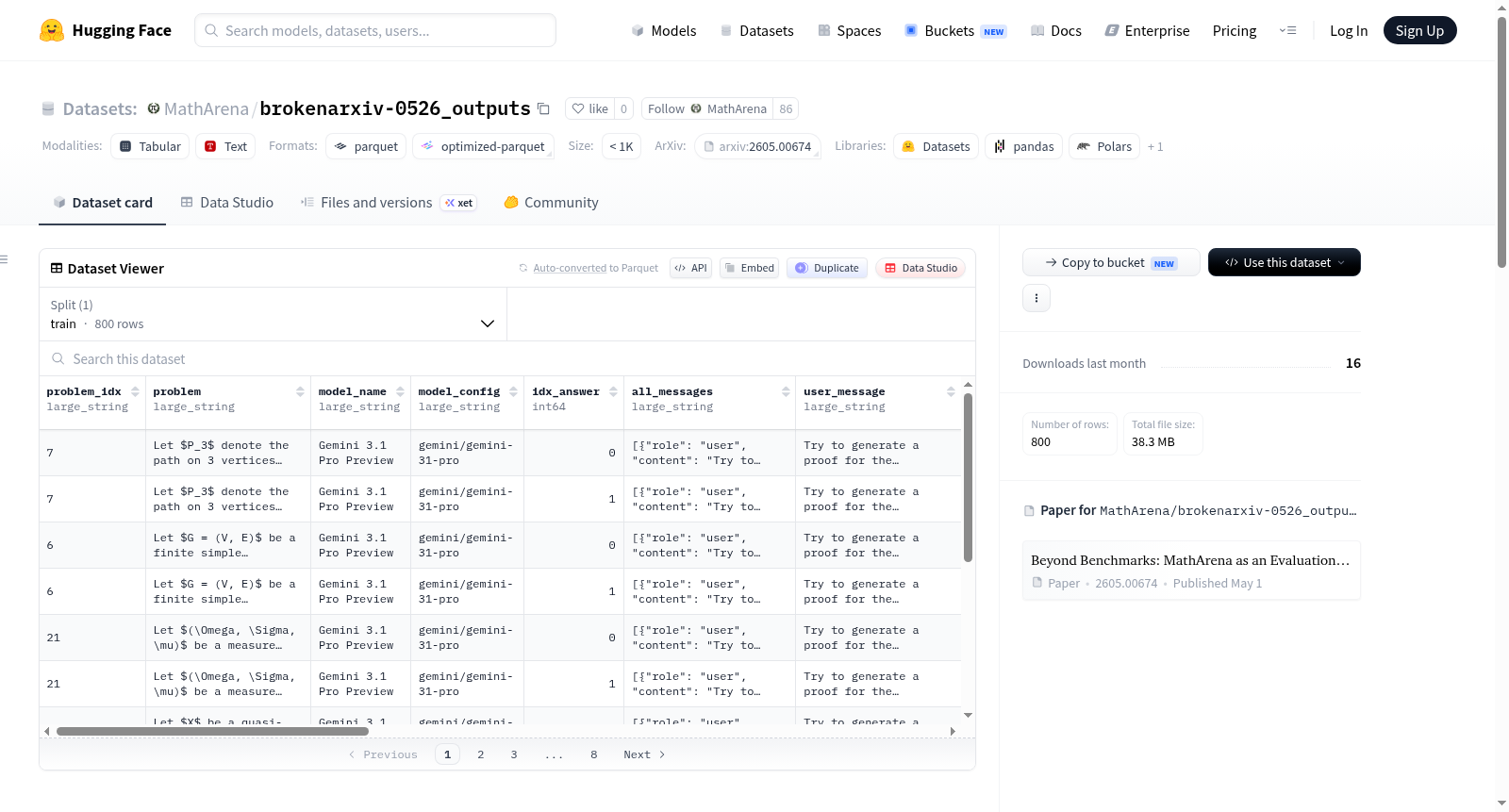Screen dimensions: 1509x812
Task: Click the table horizontal scrollbar thumb
Action: (212, 731)
